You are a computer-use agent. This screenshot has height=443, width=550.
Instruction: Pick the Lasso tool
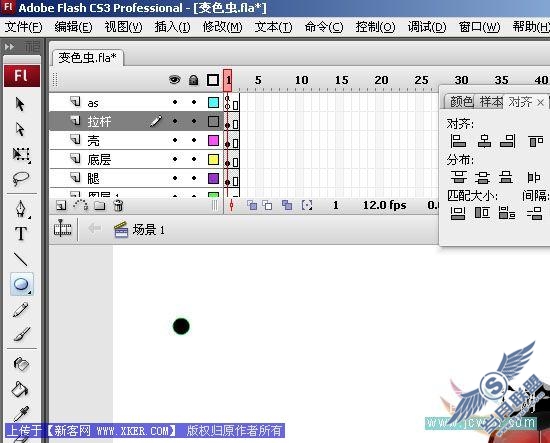[x=20, y=179]
